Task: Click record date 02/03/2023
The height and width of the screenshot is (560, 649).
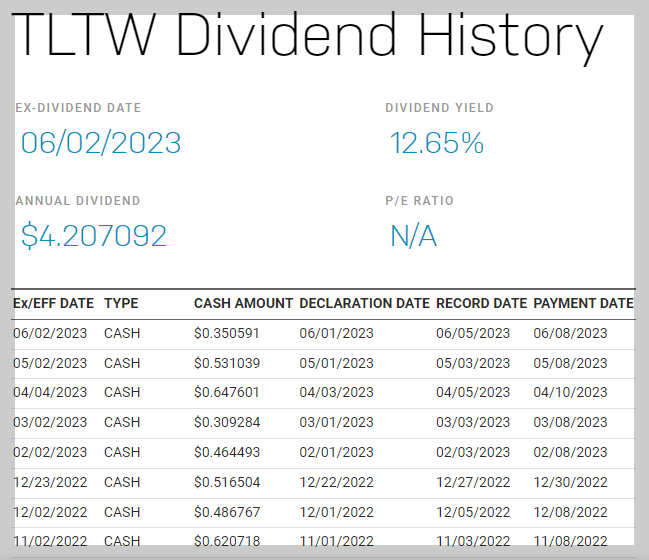Action: (473, 452)
